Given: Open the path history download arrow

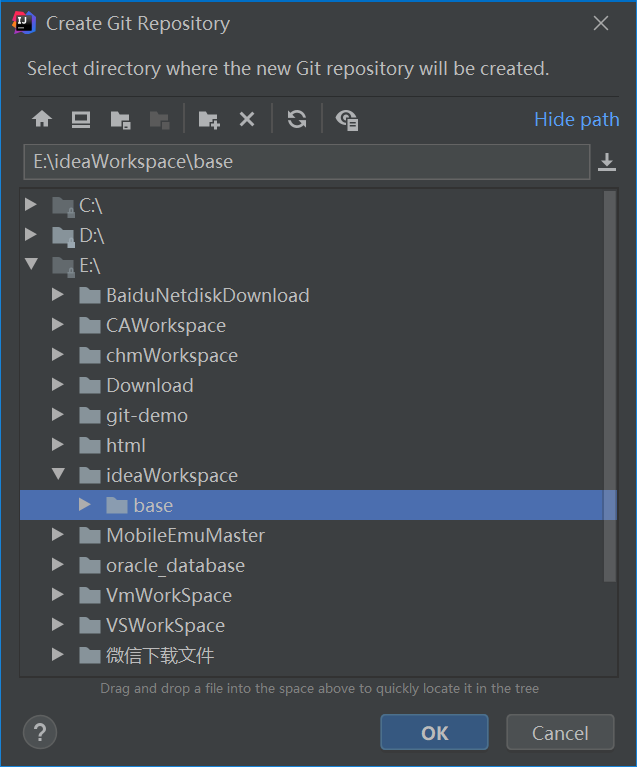Looking at the screenshot, I should click(x=607, y=162).
